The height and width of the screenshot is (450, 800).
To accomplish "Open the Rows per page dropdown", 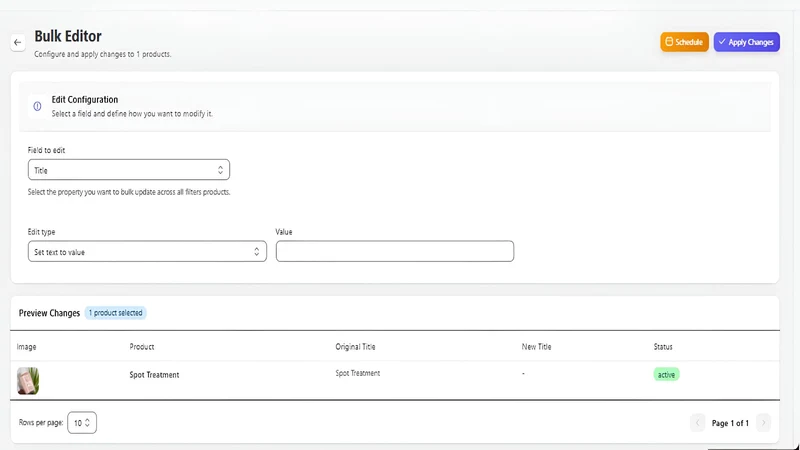I will click(82, 422).
